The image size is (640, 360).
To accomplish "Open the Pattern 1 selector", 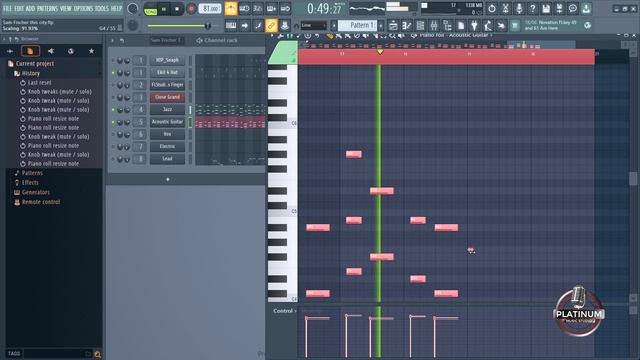I will click(358, 25).
